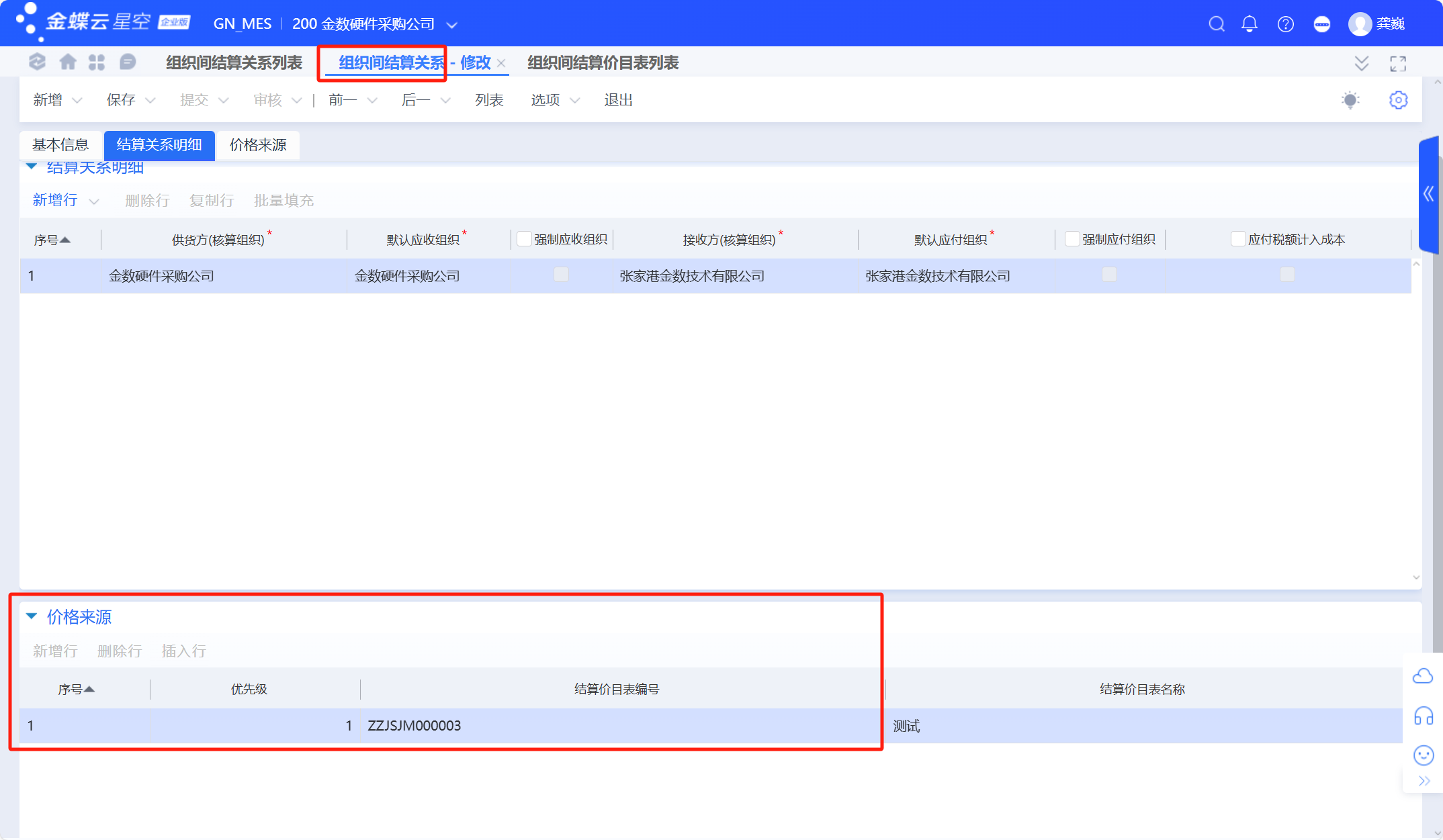The width and height of the screenshot is (1443, 840).
Task: Click the 优先级 column header
Action: (x=249, y=689)
